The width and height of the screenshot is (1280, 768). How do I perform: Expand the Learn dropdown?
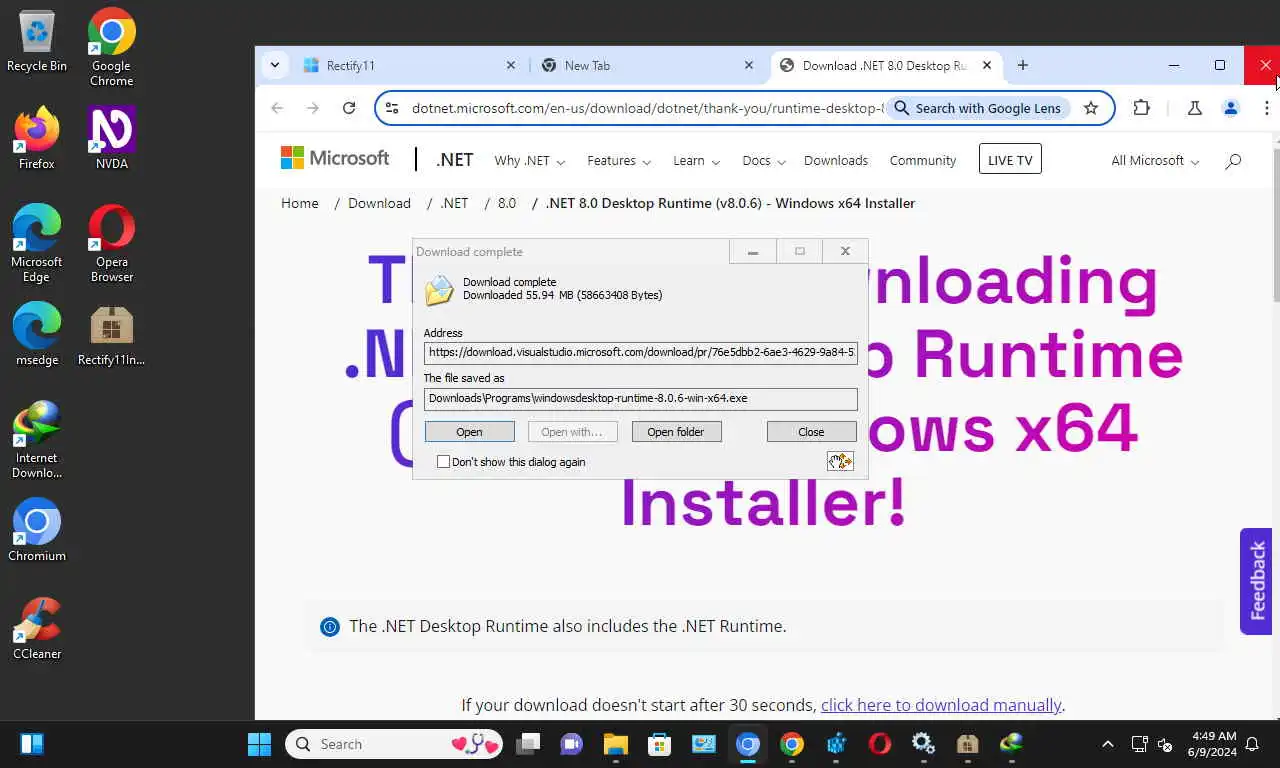coord(696,160)
